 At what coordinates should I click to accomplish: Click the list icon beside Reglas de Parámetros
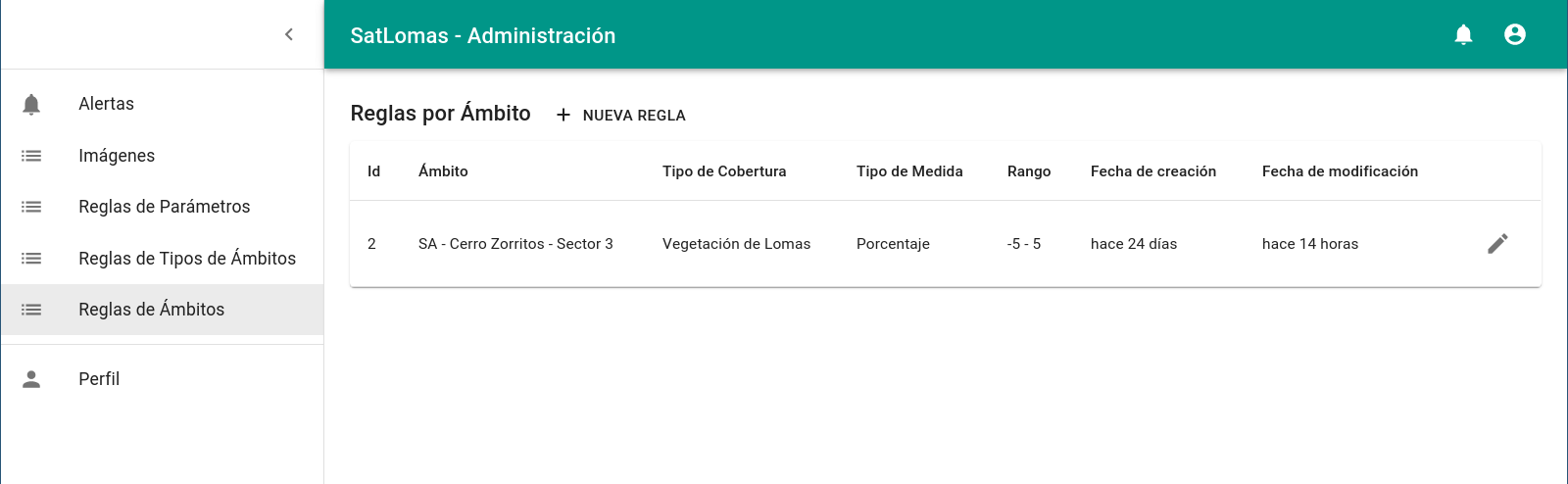(x=31, y=207)
